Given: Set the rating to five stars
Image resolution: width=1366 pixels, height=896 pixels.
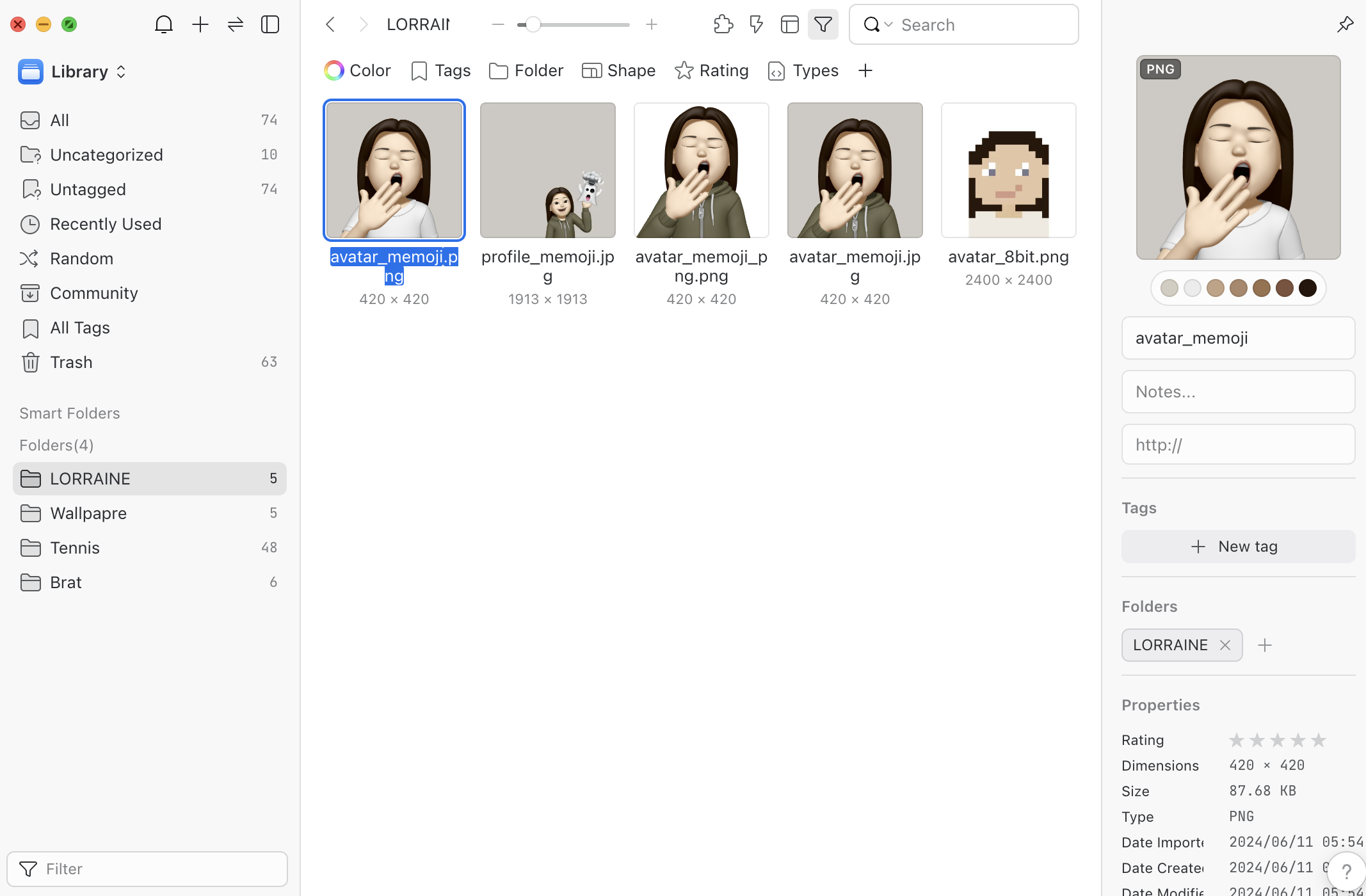Looking at the screenshot, I should point(1319,740).
